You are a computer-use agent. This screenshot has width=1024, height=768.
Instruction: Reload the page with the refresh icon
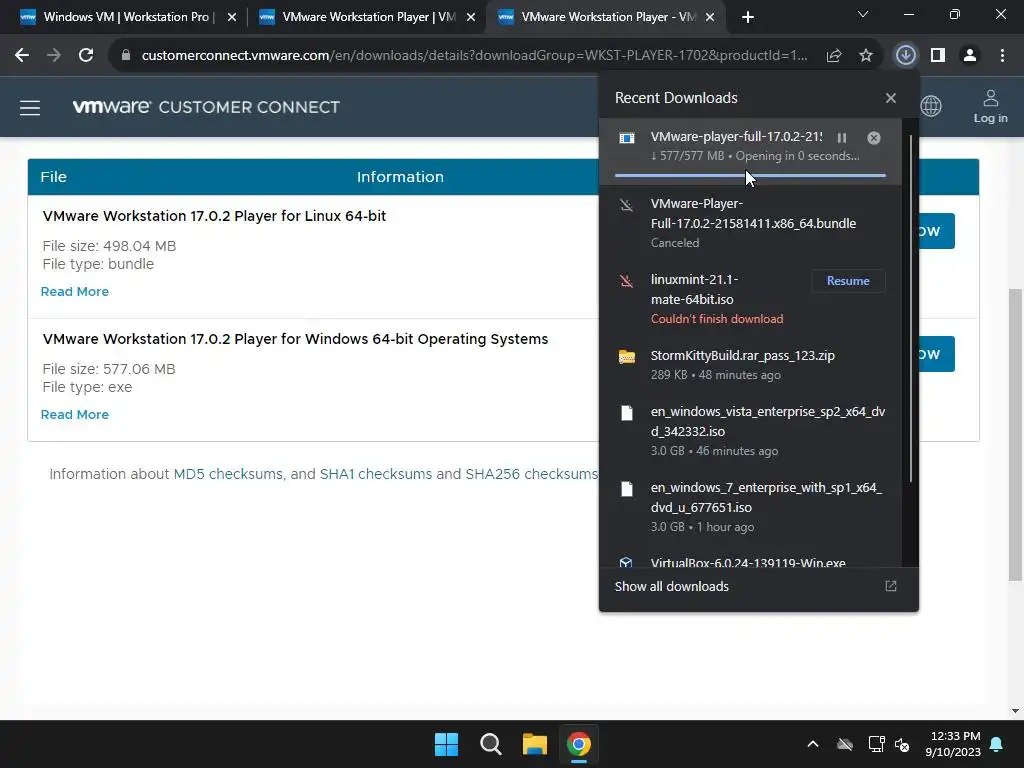(x=86, y=56)
